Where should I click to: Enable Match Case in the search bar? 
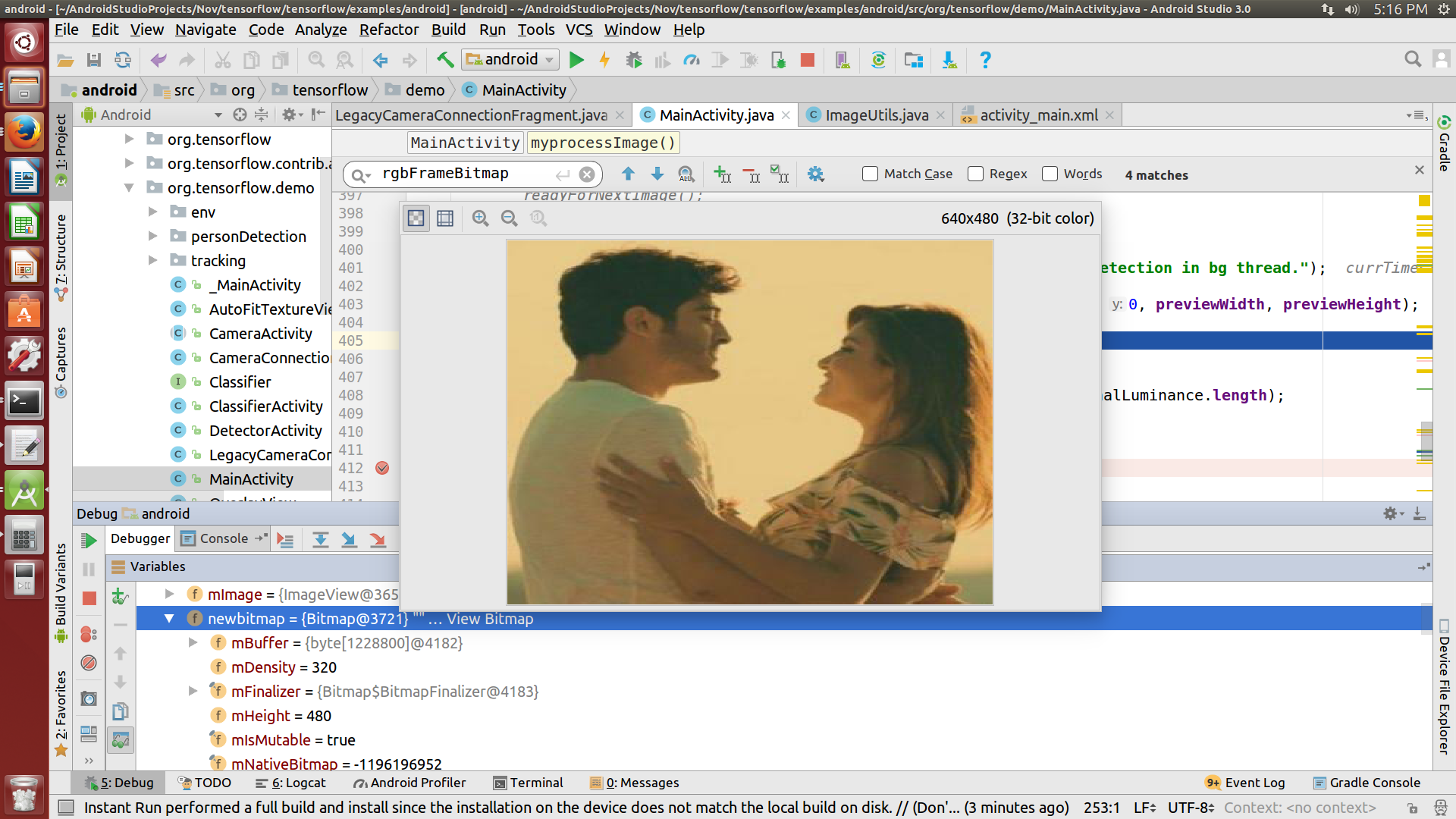(869, 174)
